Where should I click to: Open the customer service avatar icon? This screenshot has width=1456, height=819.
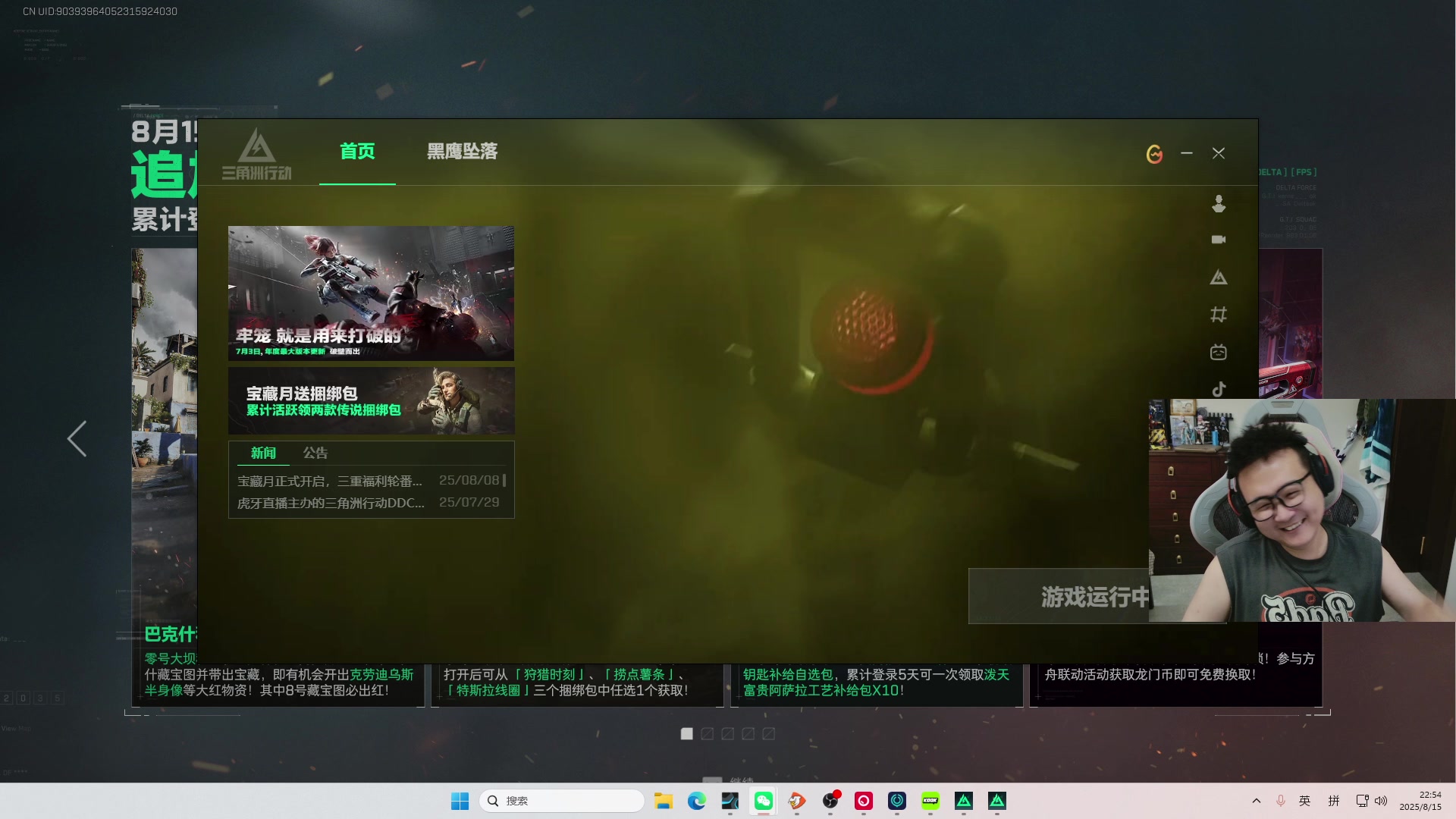(1219, 203)
